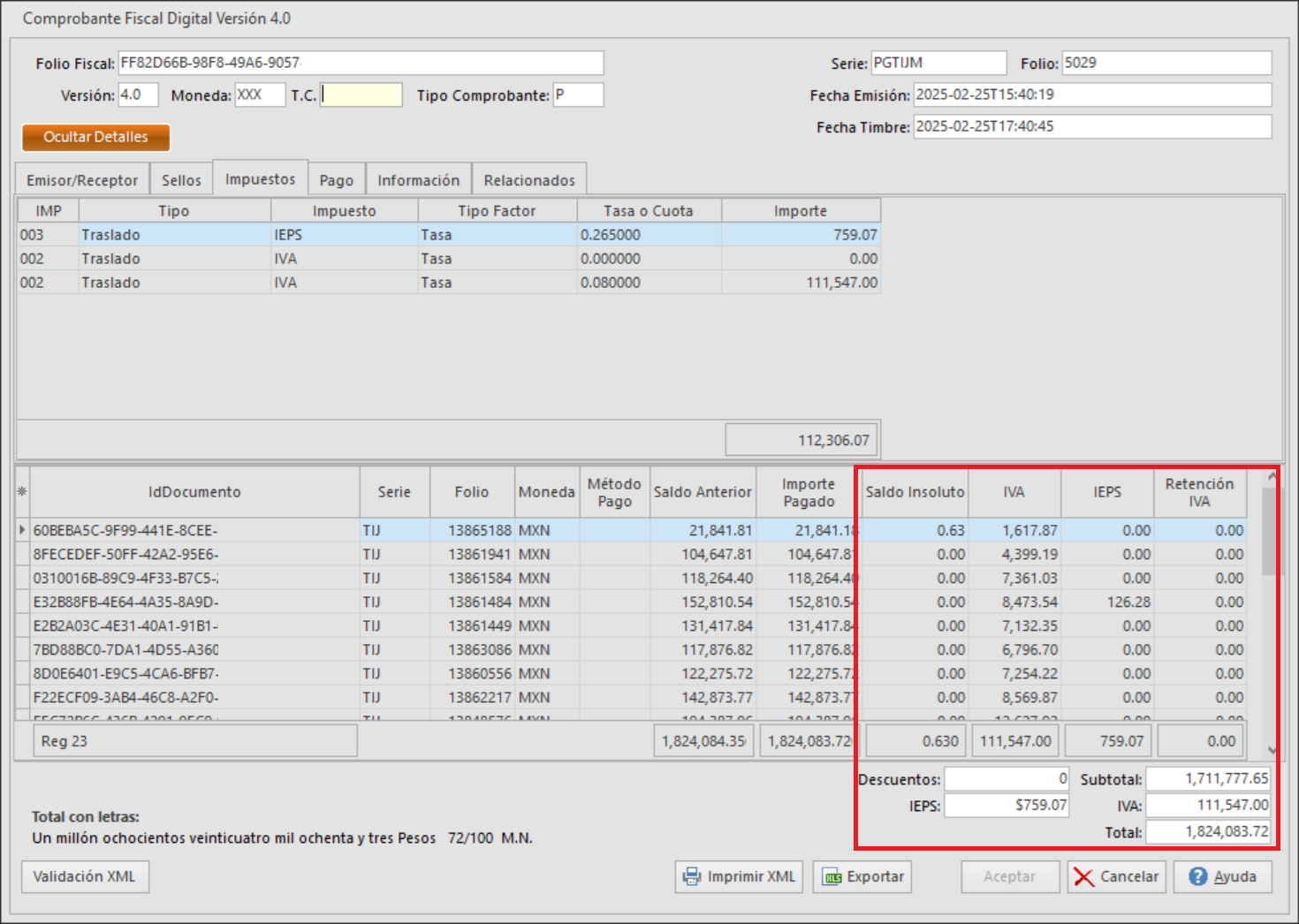The width and height of the screenshot is (1299, 924).
Task: Click folio cell 13861941
Action: pos(473,554)
